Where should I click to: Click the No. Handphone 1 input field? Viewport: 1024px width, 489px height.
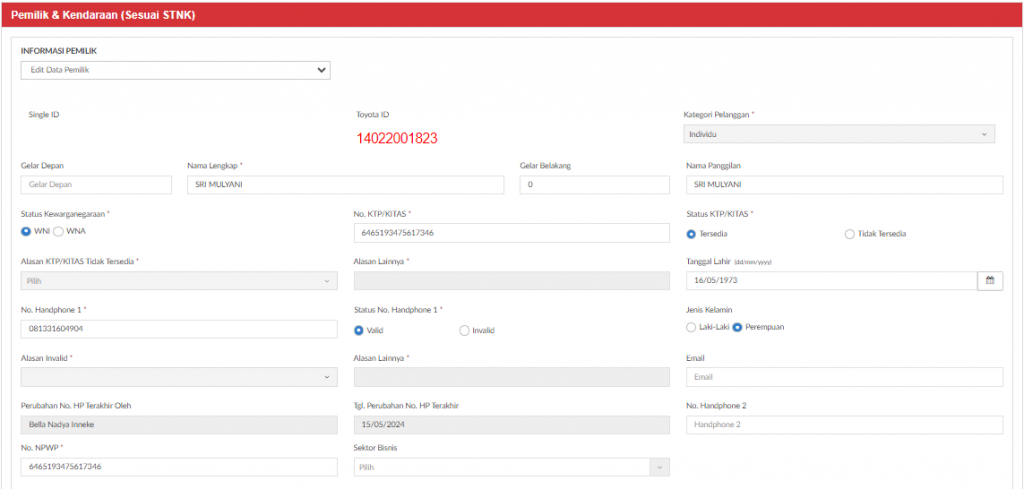click(180, 329)
